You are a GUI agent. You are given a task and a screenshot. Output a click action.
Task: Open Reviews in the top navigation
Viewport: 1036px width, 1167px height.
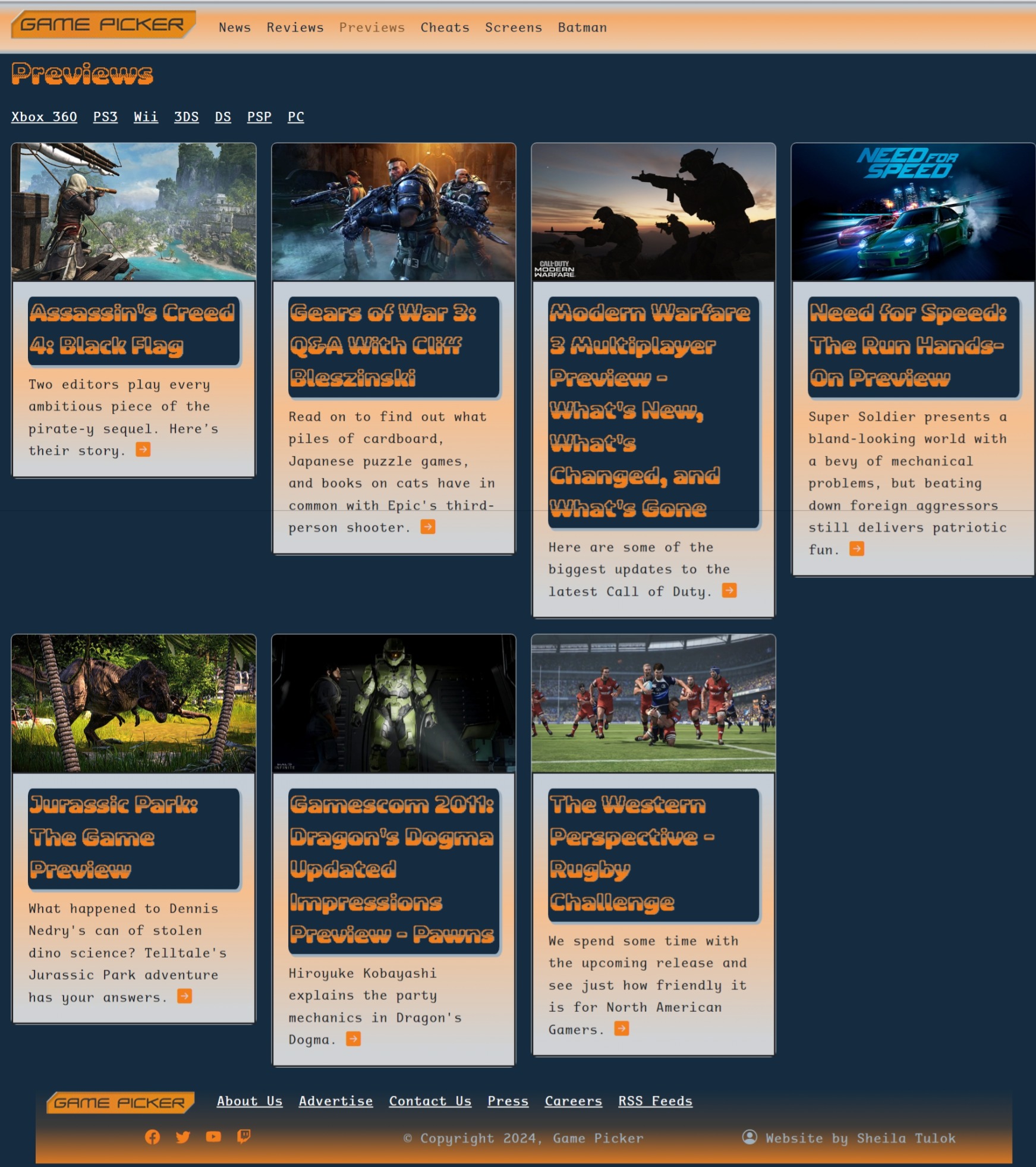click(x=295, y=27)
